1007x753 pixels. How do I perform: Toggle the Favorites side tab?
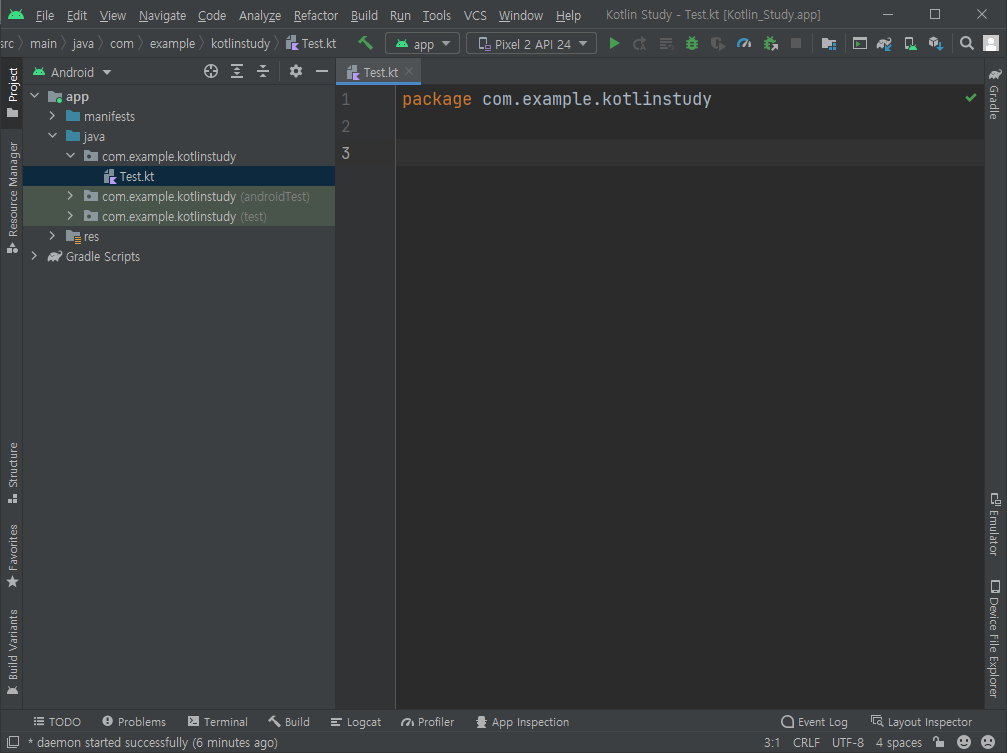click(x=12, y=556)
